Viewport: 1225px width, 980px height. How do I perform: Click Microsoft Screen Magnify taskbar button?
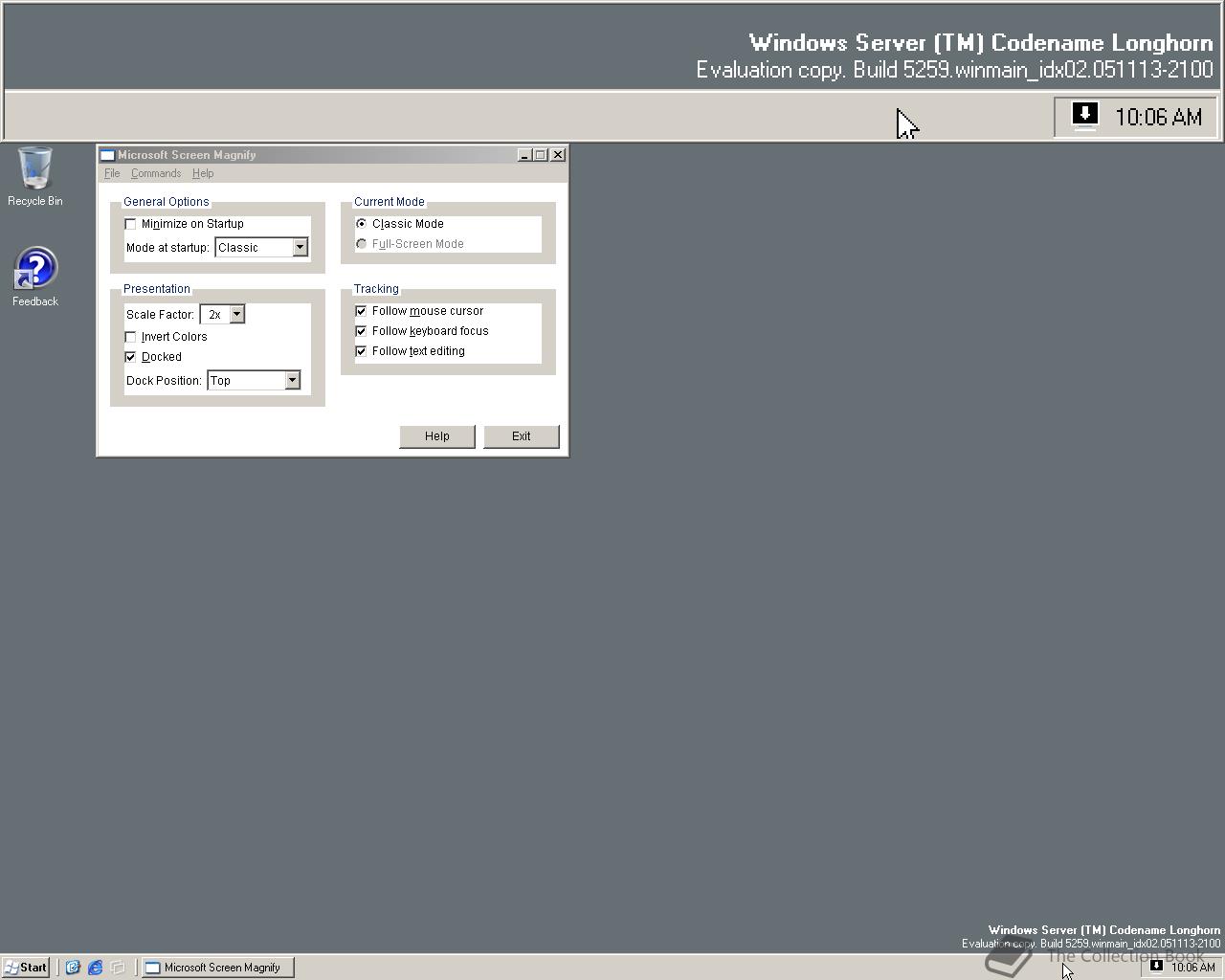[218, 968]
